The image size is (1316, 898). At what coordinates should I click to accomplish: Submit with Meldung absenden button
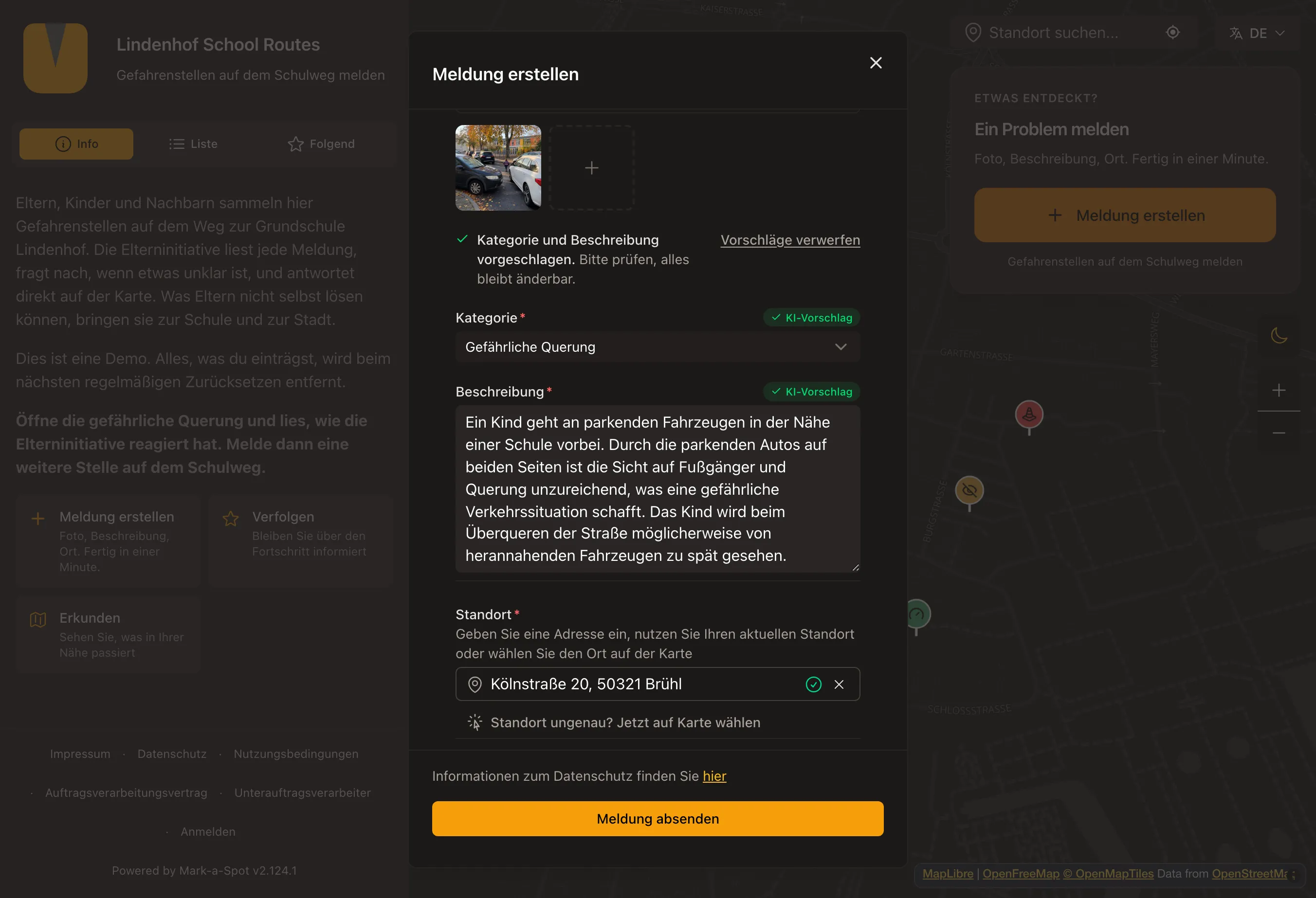click(658, 819)
